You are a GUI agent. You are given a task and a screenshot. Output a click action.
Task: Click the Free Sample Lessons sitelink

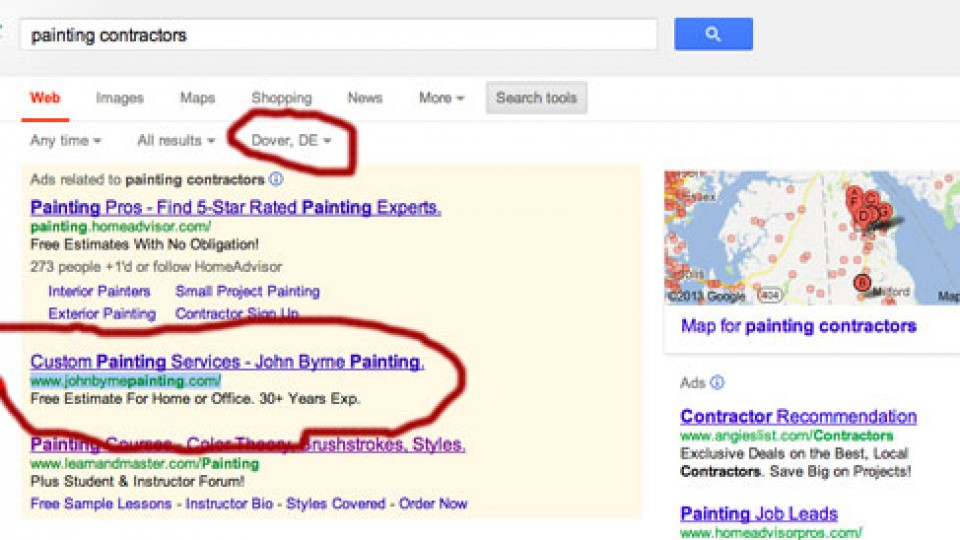point(101,503)
